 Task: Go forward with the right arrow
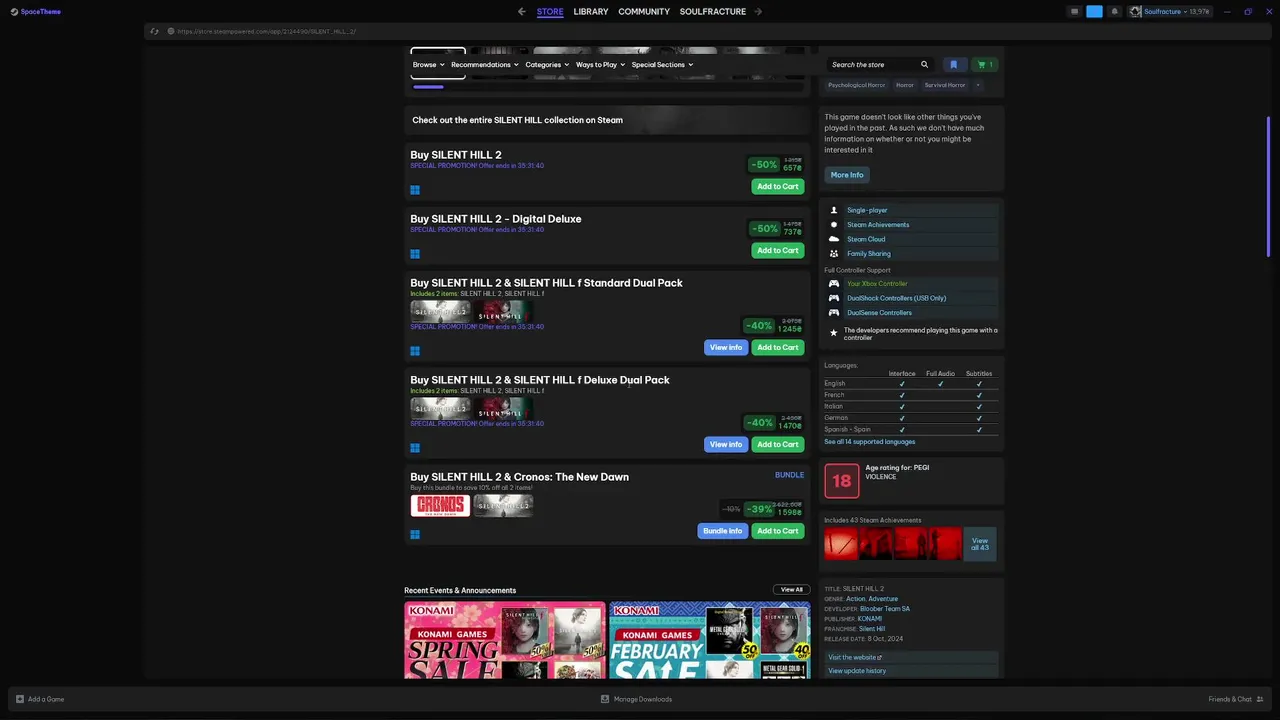coord(758,11)
